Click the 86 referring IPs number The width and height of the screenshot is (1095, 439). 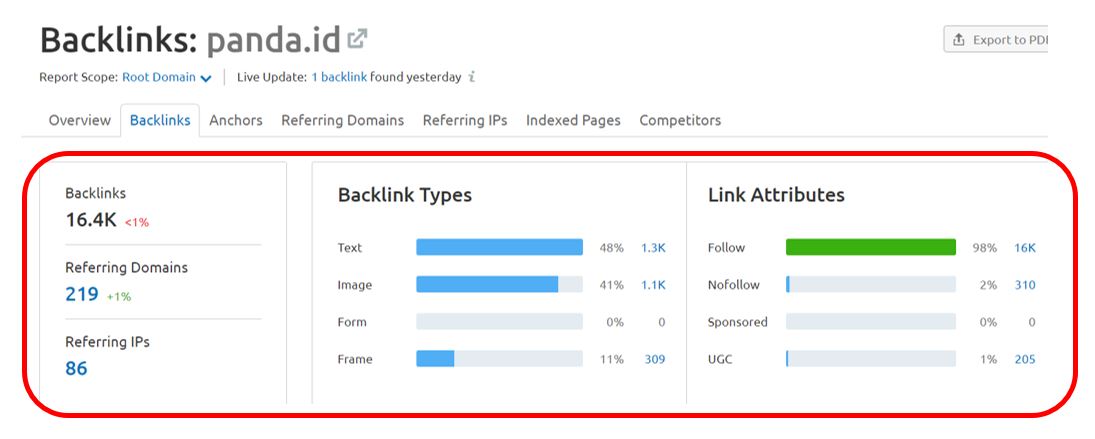click(x=76, y=368)
